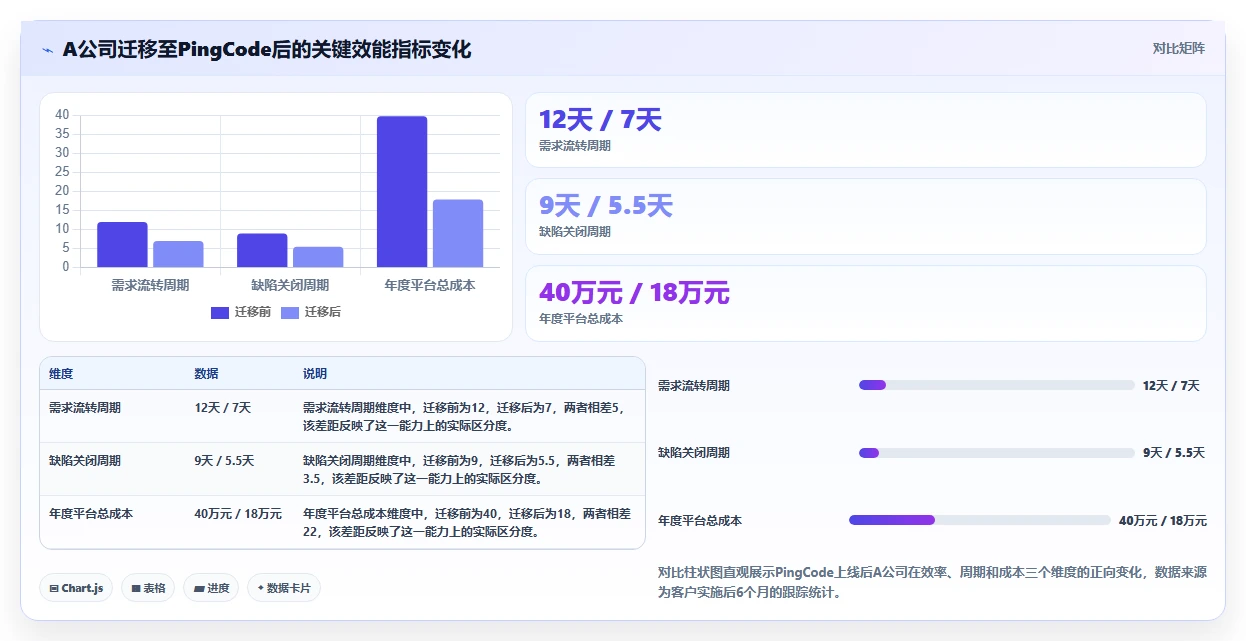The width and height of the screenshot is (1246, 641).
Task: Click the 年度平台总成本 progress row label
Action: coord(700,521)
